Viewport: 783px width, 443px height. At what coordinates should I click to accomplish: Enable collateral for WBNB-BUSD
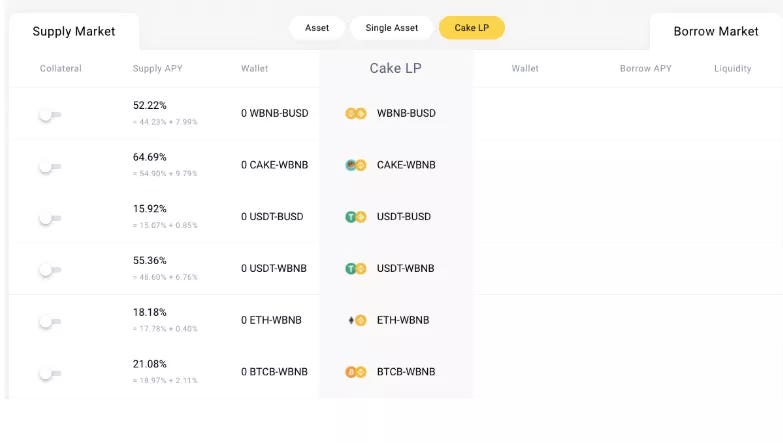pyautogui.click(x=50, y=115)
